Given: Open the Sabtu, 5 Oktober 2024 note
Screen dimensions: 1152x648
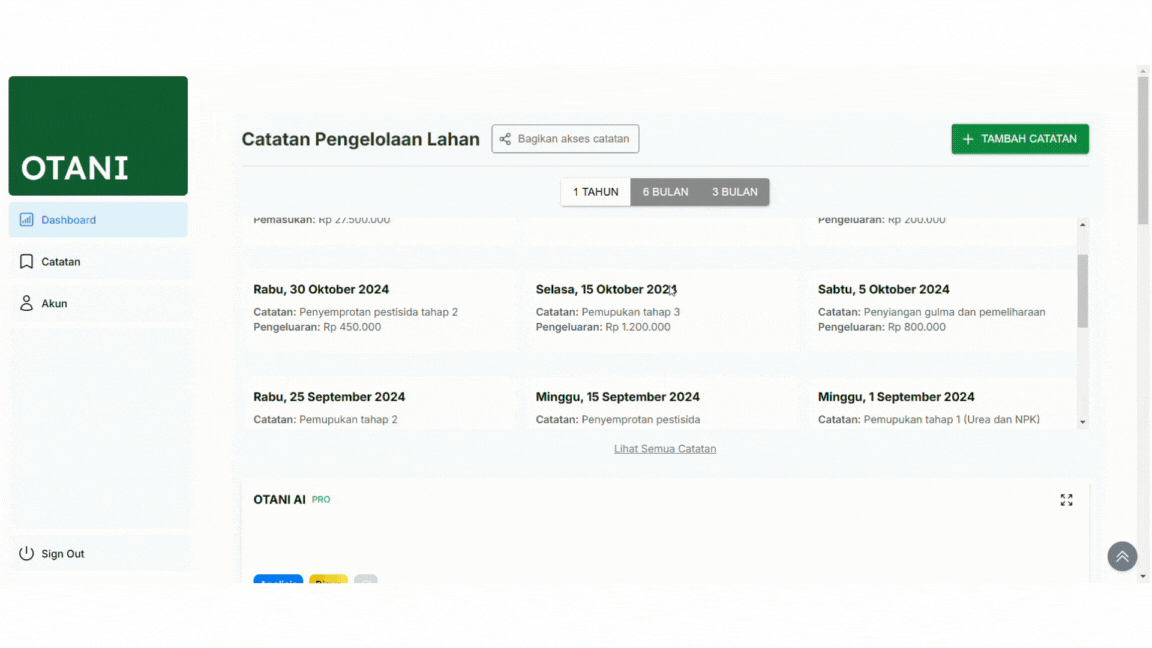Looking at the screenshot, I should click(883, 290).
